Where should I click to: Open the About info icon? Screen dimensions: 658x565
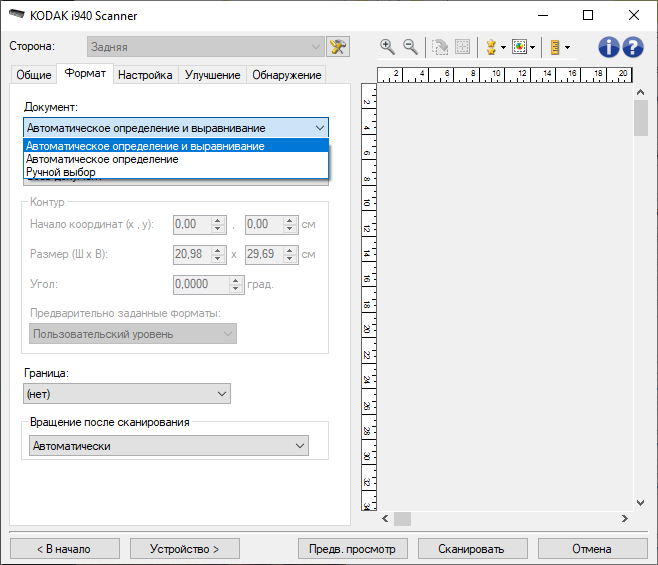tap(608, 47)
